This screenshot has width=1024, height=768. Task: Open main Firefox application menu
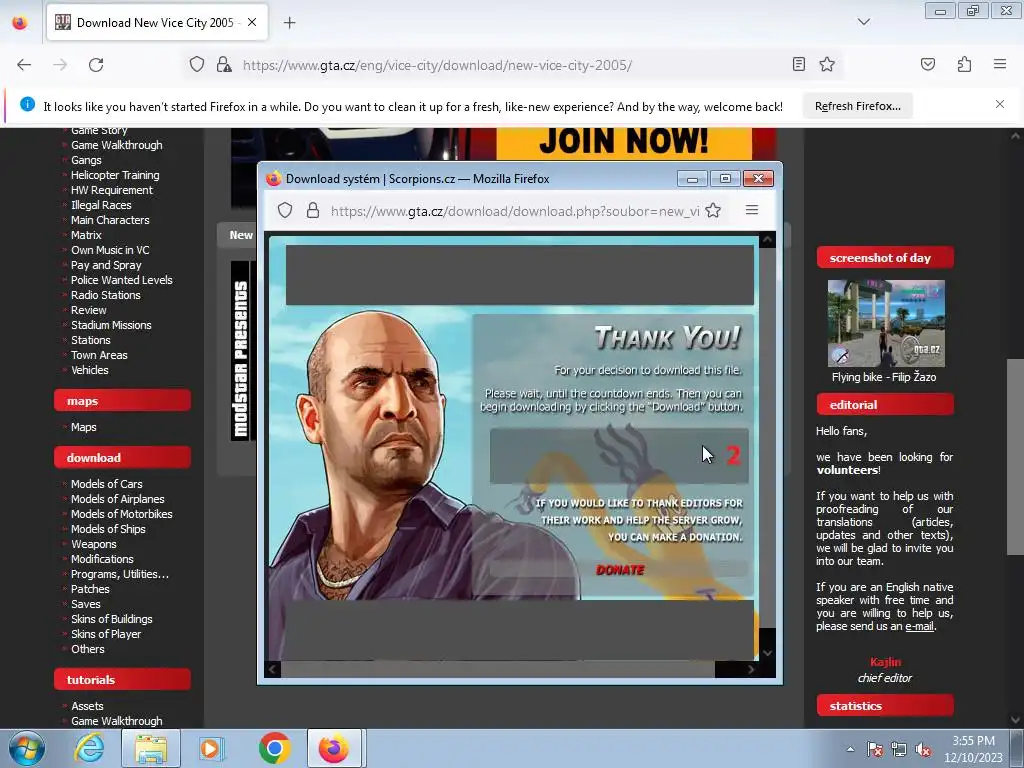pos(999,64)
